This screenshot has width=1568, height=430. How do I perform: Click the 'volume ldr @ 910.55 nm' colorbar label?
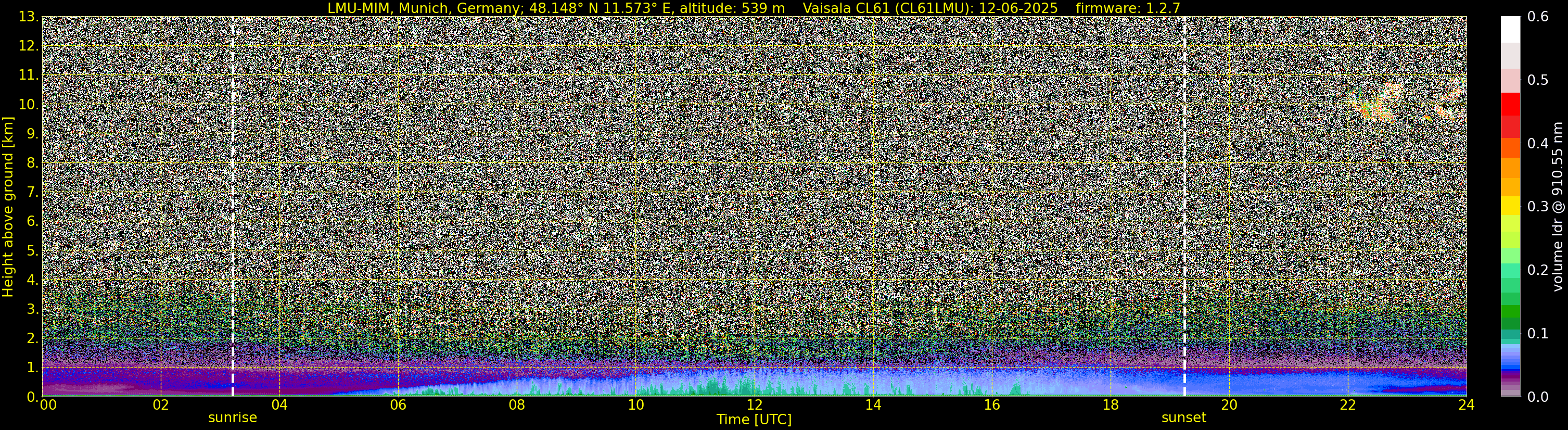(x=1557, y=207)
